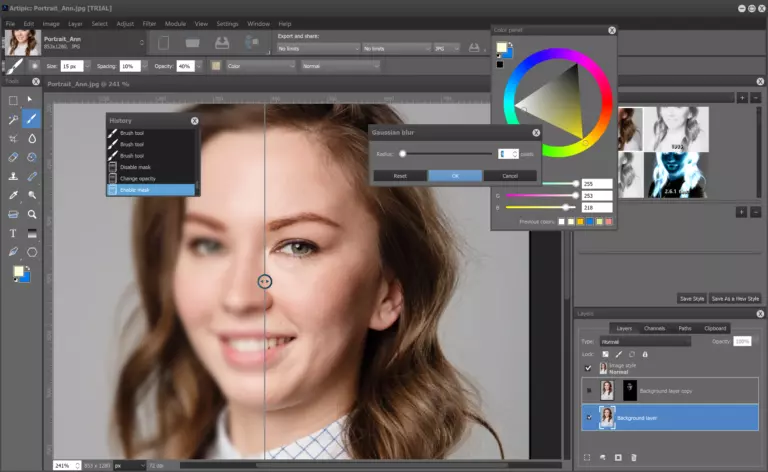Click OK in Gaussian blur dialog

[x=455, y=175]
